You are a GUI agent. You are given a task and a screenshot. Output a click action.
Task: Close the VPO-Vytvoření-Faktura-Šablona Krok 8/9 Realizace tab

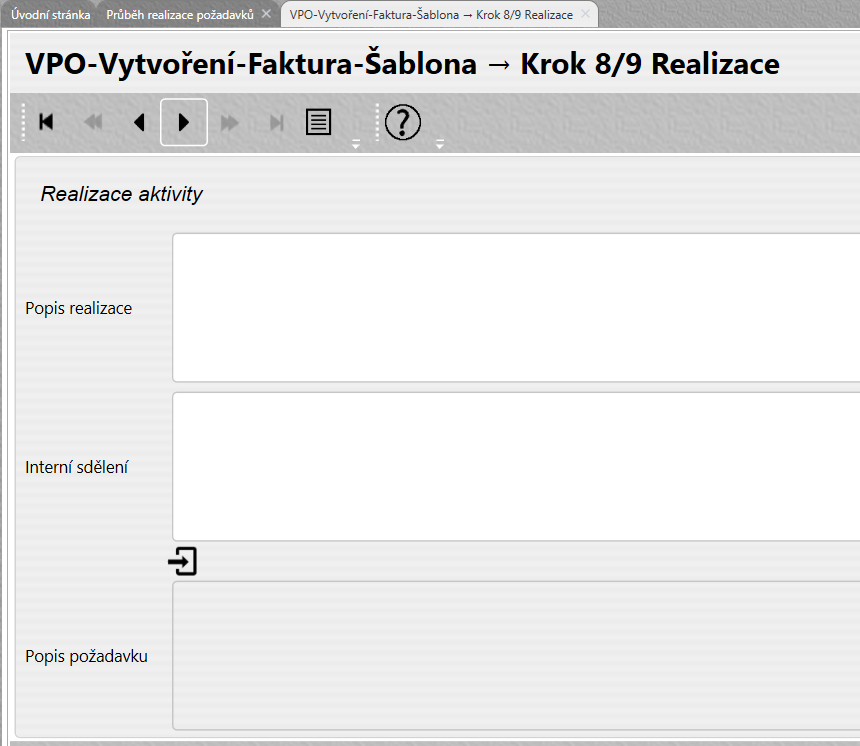pyautogui.click(x=586, y=15)
